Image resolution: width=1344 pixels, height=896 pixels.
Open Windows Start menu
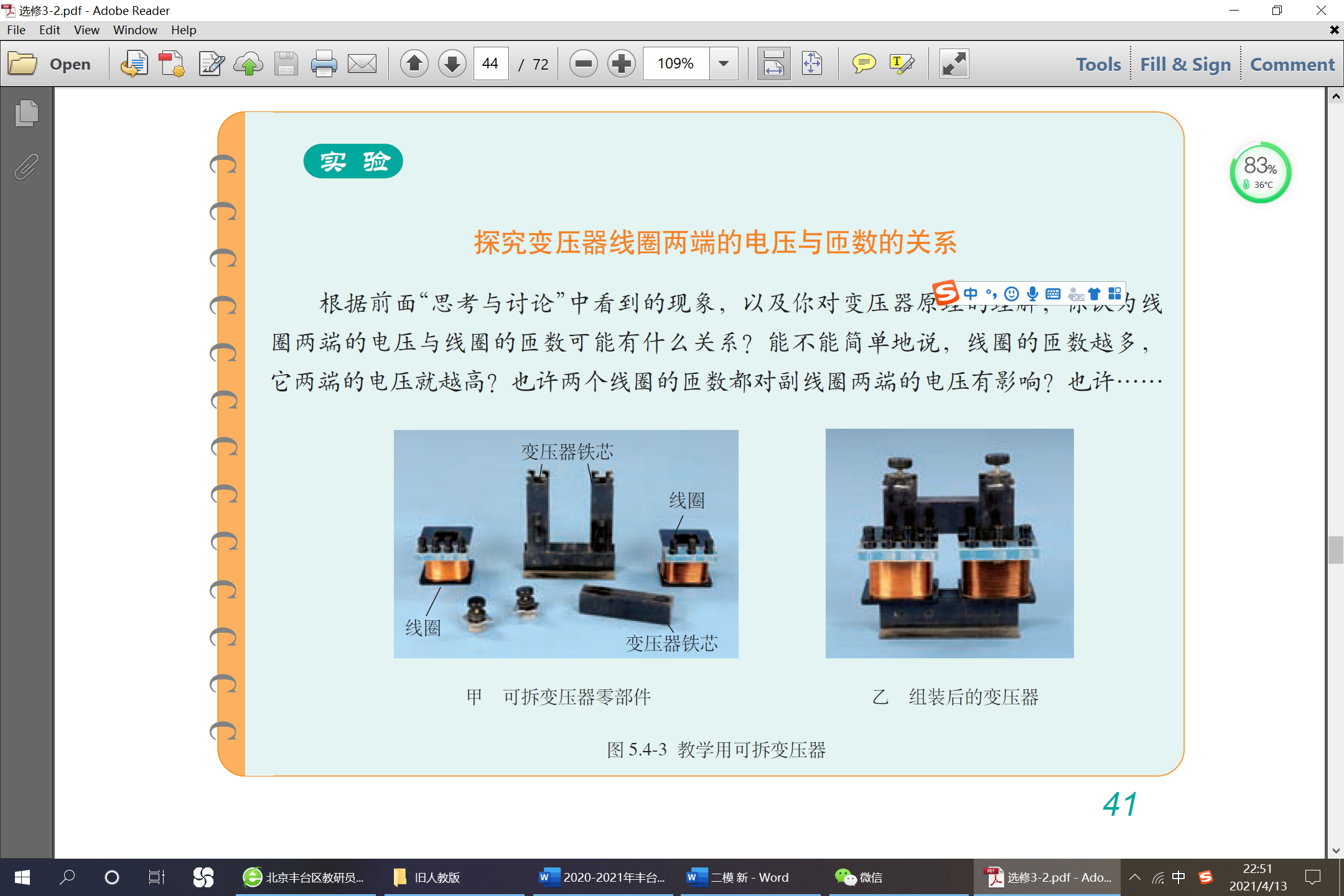22,877
